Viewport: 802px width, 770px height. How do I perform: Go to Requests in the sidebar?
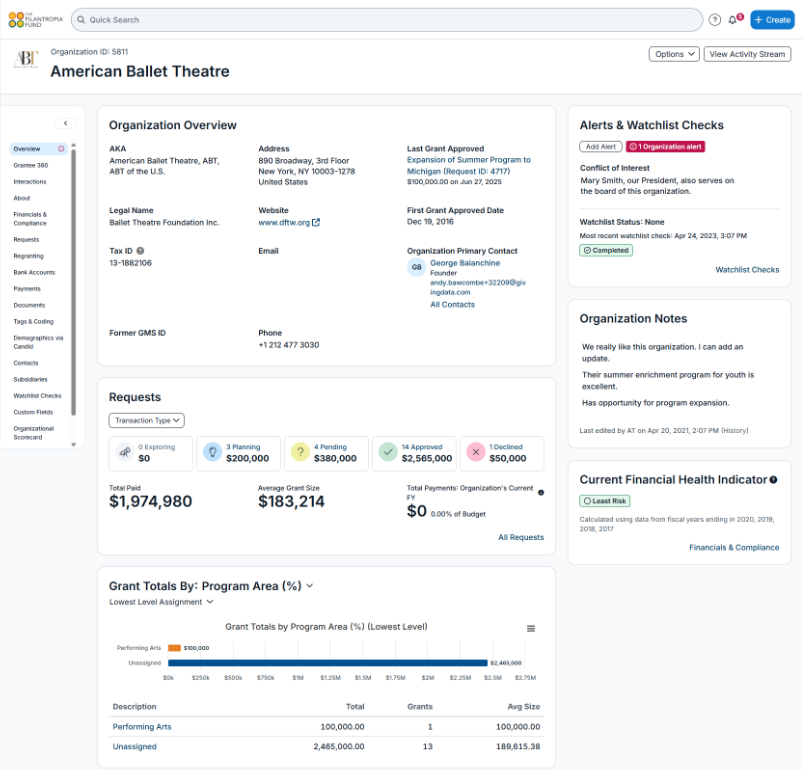pyautogui.click(x=26, y=239)
